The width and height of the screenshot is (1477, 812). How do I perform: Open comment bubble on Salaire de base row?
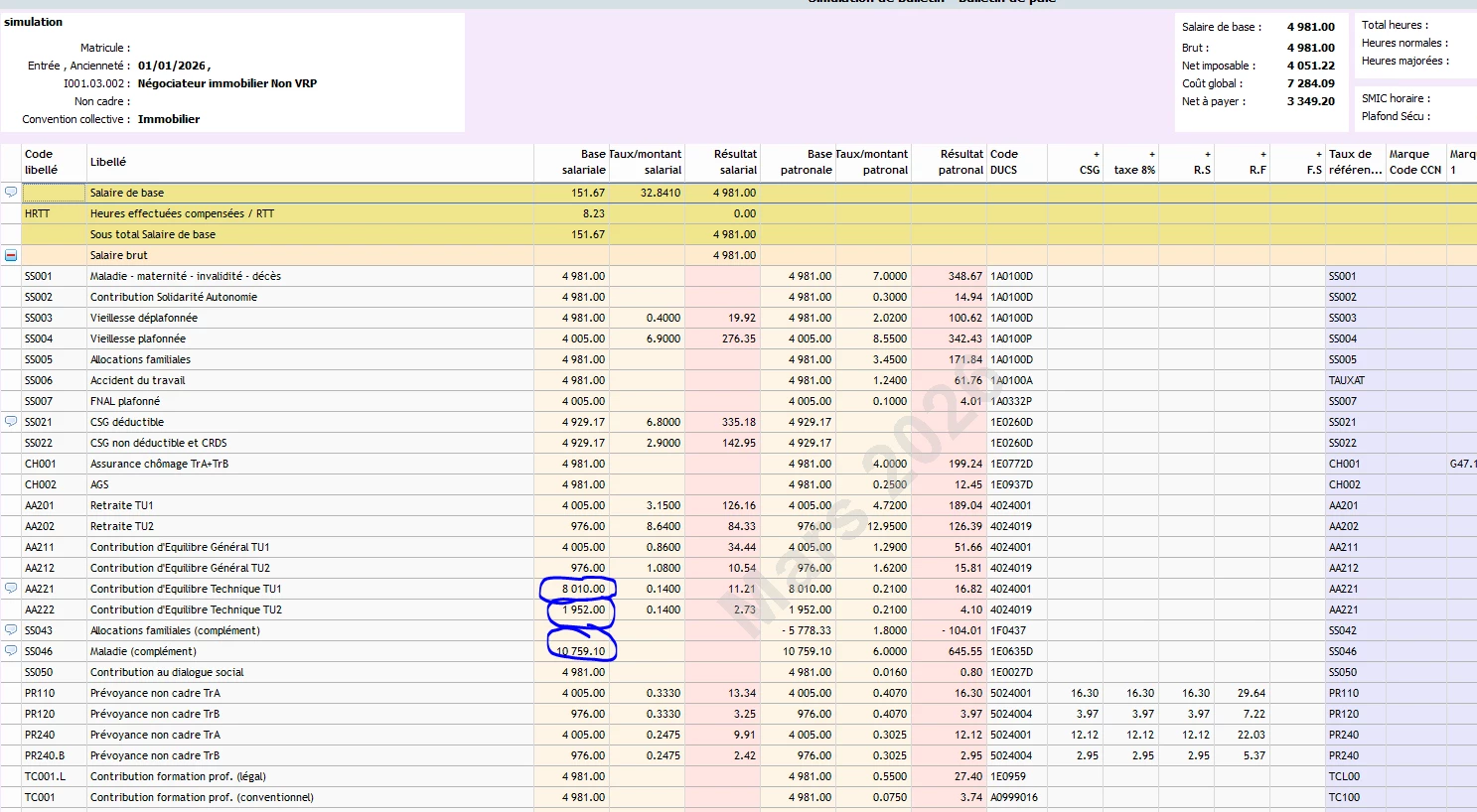pos(11,193)
